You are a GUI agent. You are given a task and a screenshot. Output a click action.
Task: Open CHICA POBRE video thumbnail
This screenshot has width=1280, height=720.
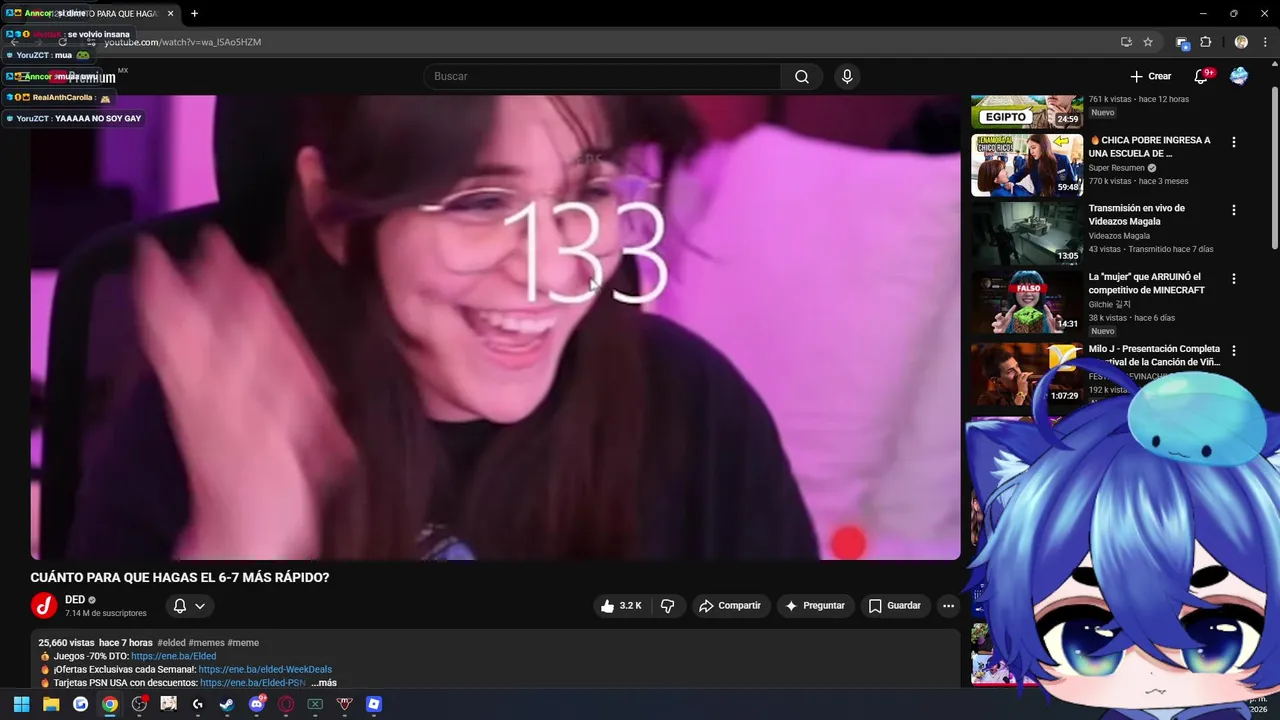[1027, 165]
